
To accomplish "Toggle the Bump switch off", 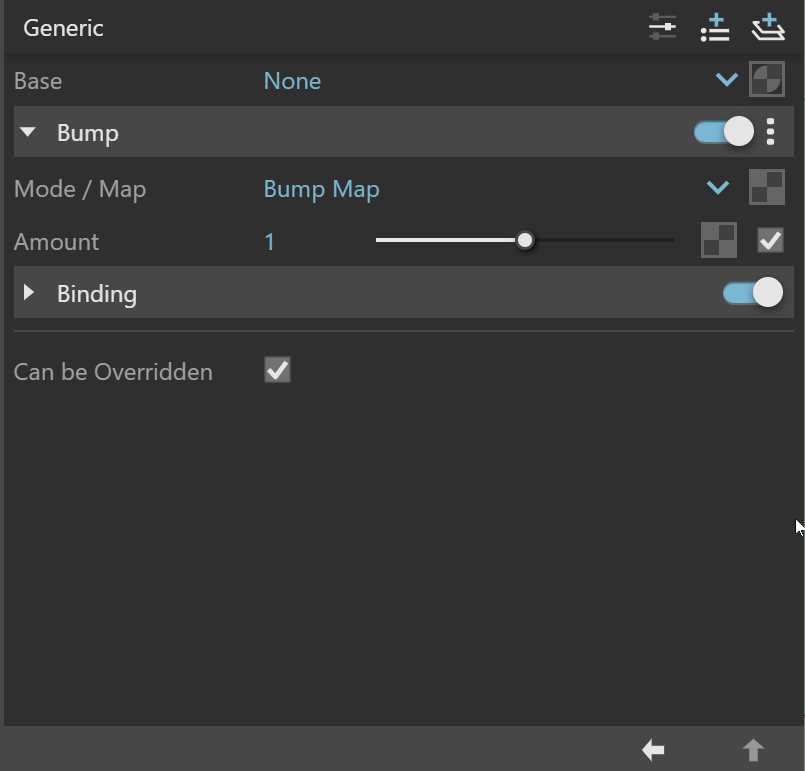I will pos(724,131).
